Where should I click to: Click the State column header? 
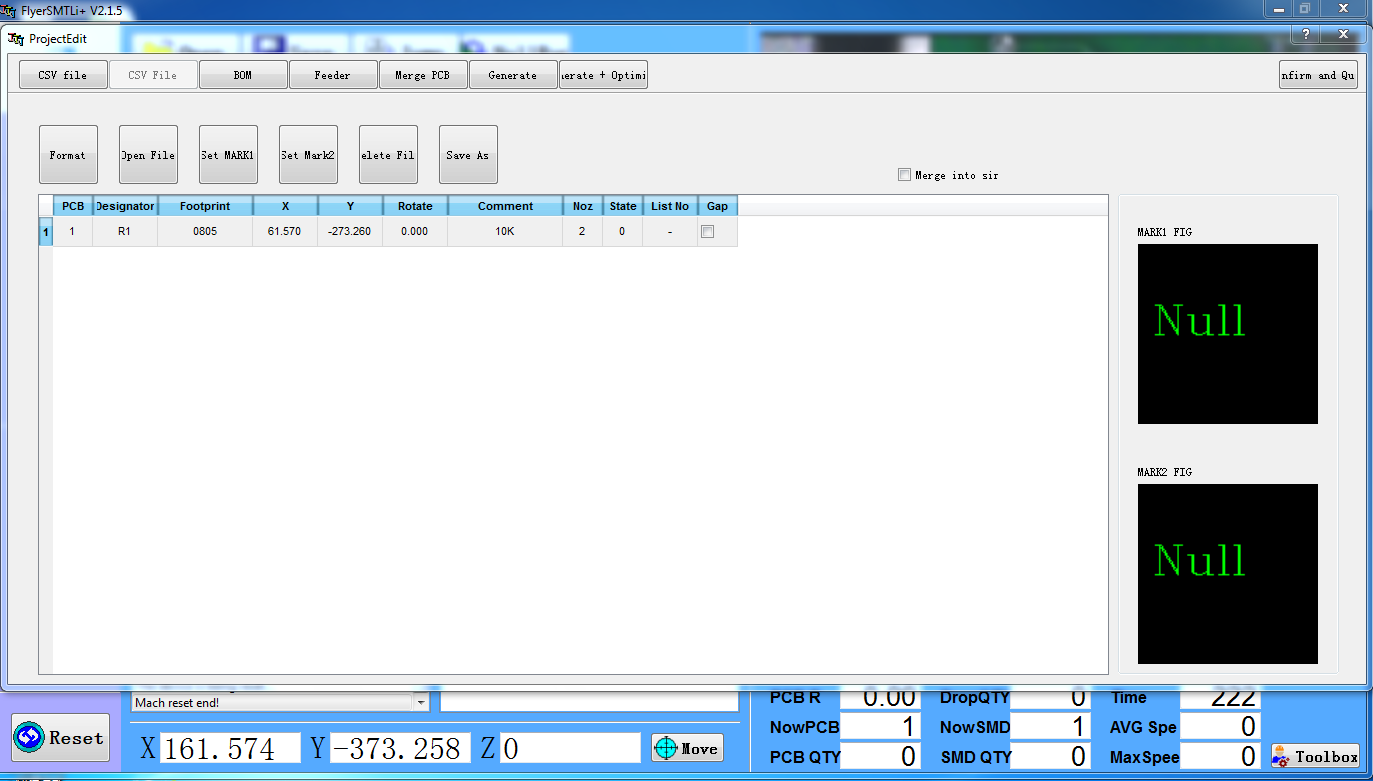point(622,206)
